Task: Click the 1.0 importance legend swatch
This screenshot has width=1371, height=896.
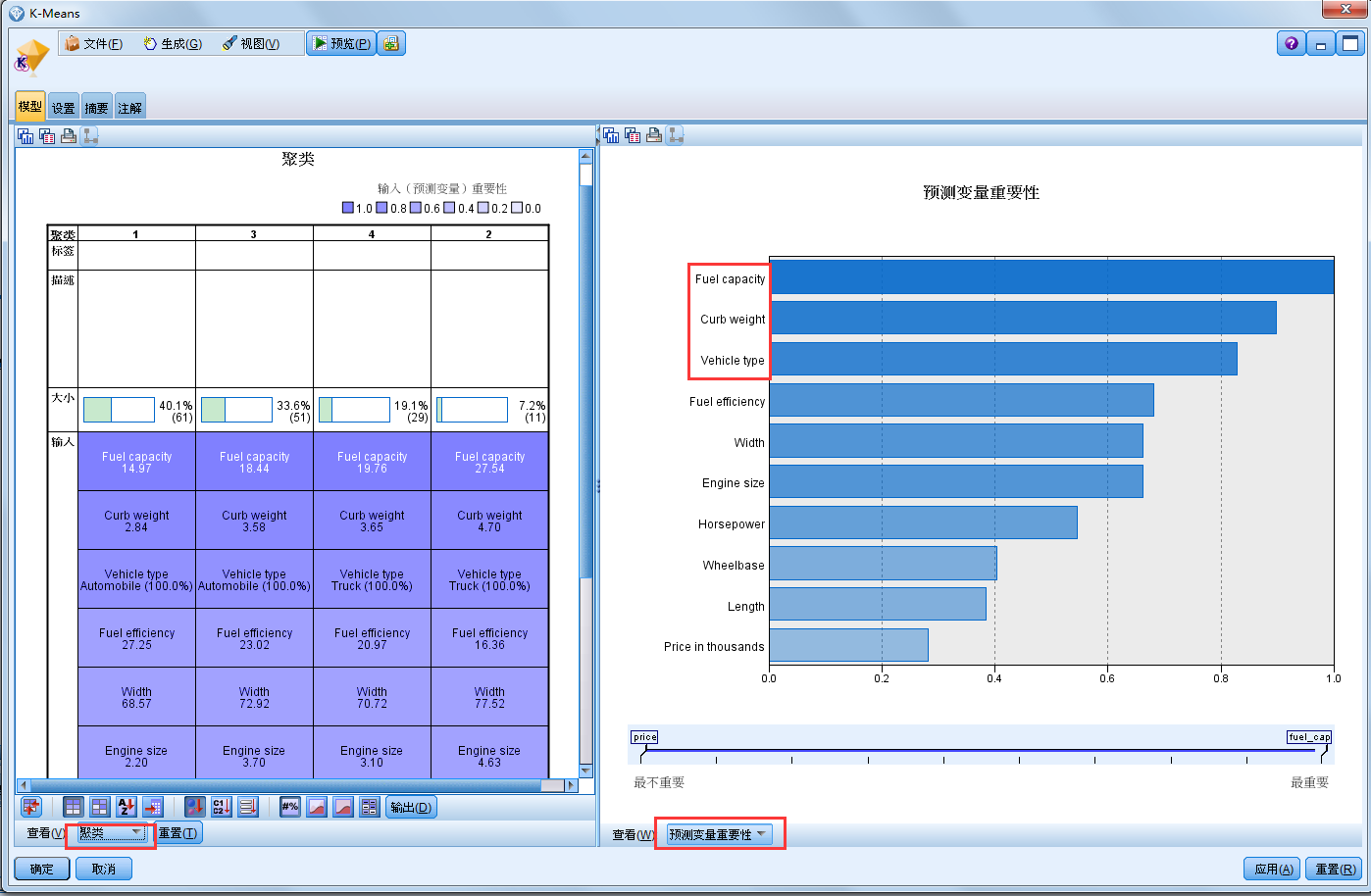Action: (347, 208)
